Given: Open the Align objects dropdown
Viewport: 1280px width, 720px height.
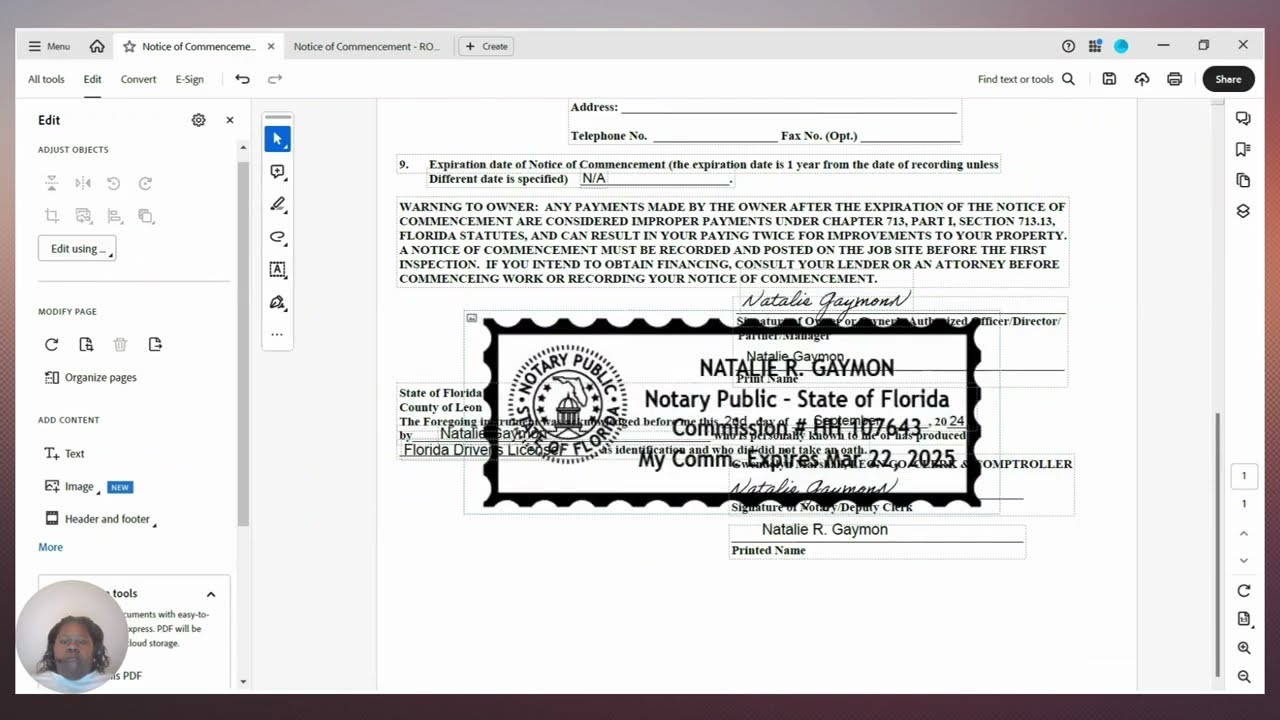Looking at the screenshot, I should click(x=114, y=215).
